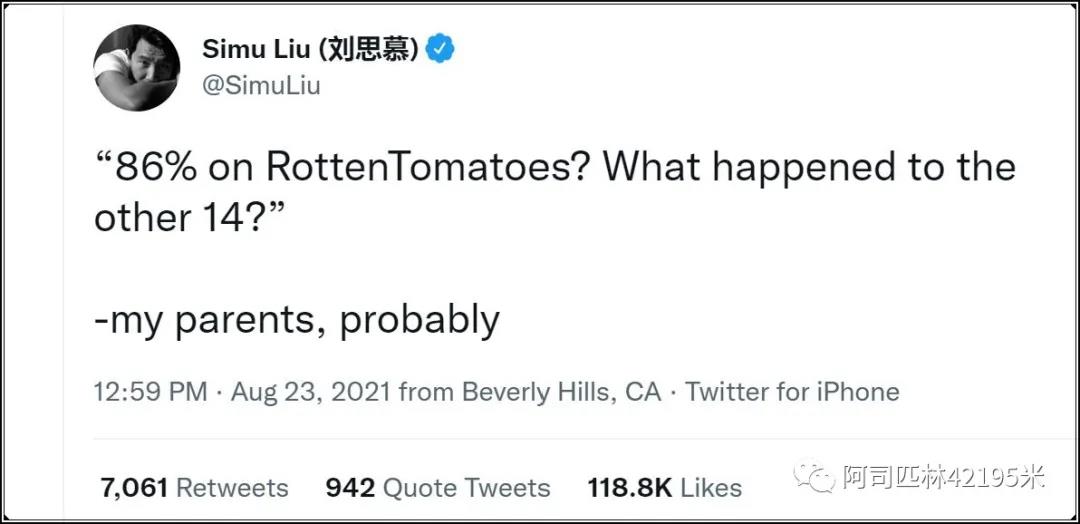This screenshot has height=524, width=1080.
Task: Click the 7,061 retweet count number
Action: tap(133, 488)
